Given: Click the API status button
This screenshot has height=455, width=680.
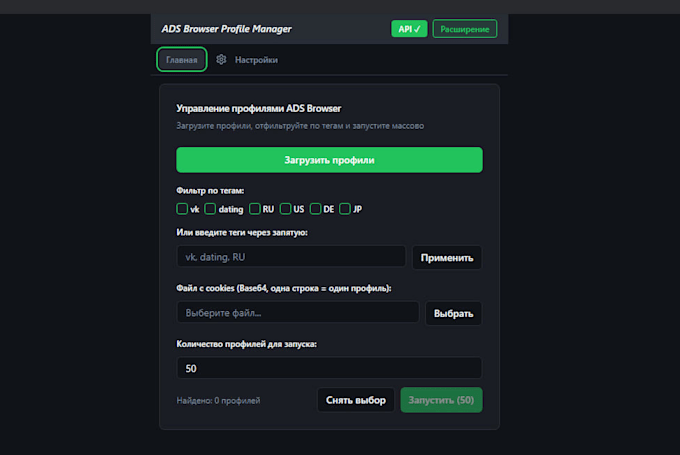Looking at the screenshot, I should (409, 29).
